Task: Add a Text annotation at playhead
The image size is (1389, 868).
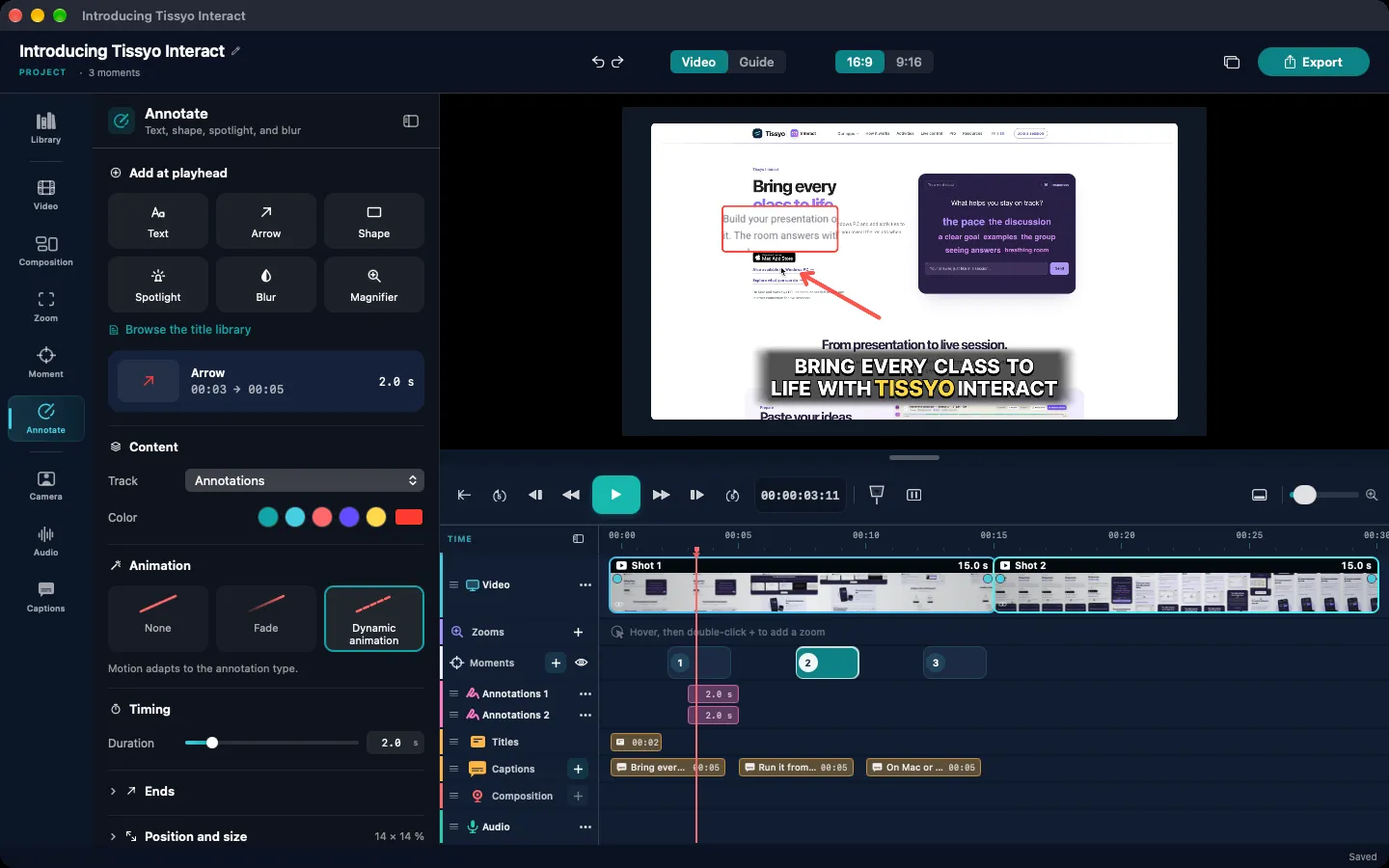Action: point(158,221)
